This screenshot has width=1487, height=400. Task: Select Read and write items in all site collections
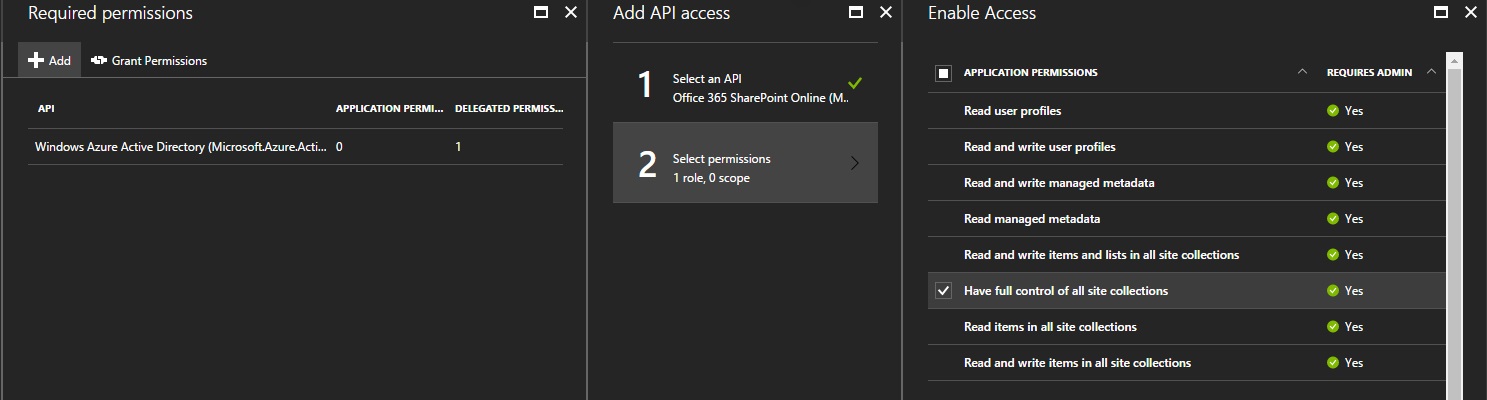pos(1187,363)
